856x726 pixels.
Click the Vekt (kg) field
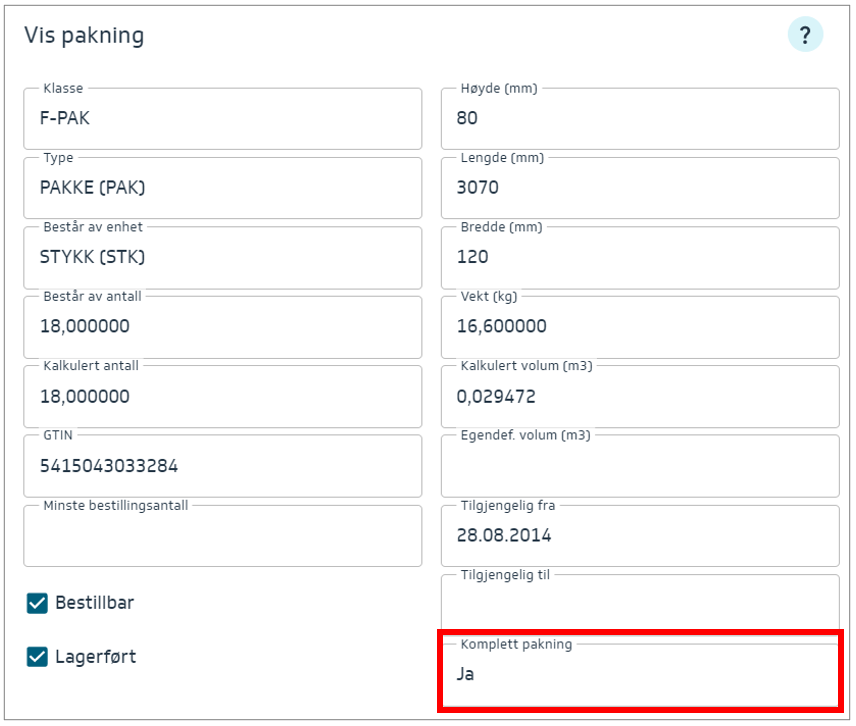tap(639, 327)
